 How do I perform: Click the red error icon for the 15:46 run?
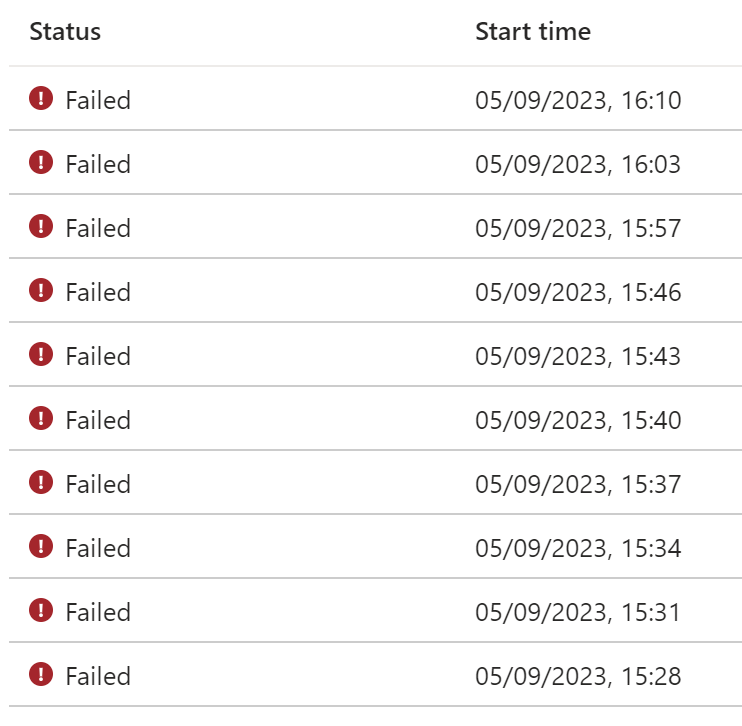41,290
